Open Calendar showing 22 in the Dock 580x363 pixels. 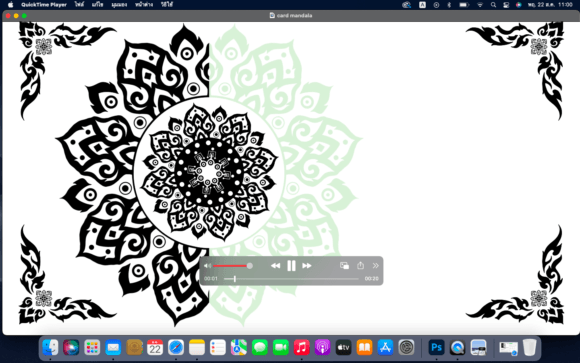point(155,347)
